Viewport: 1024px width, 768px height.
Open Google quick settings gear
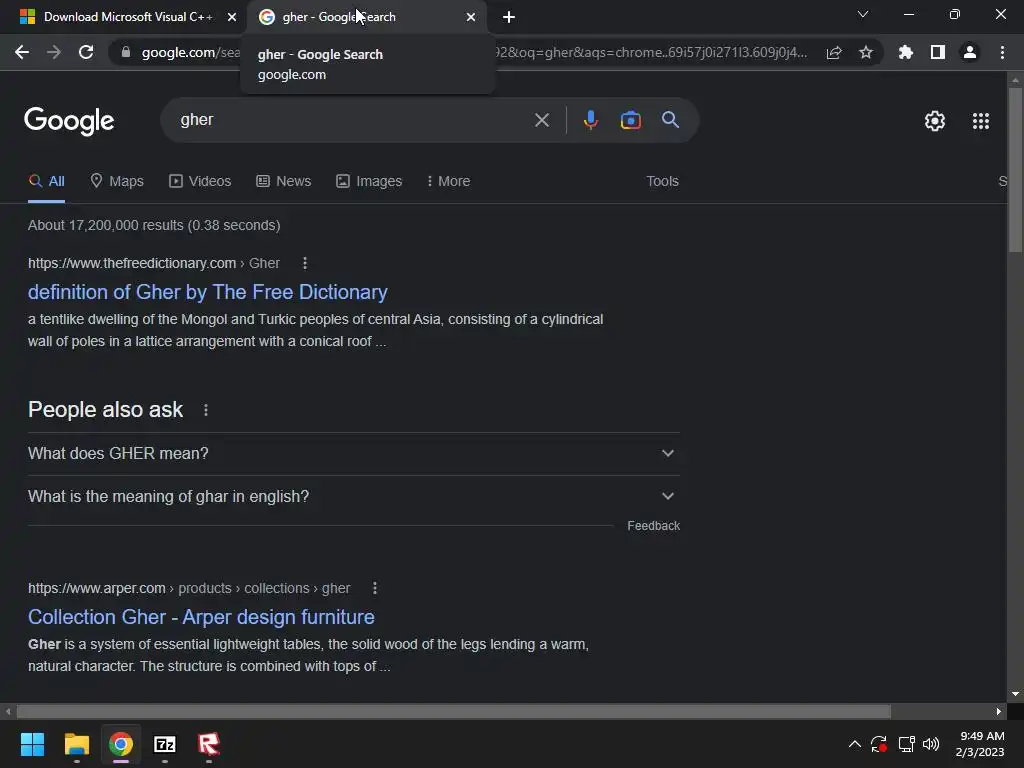[x=935, y=121]
